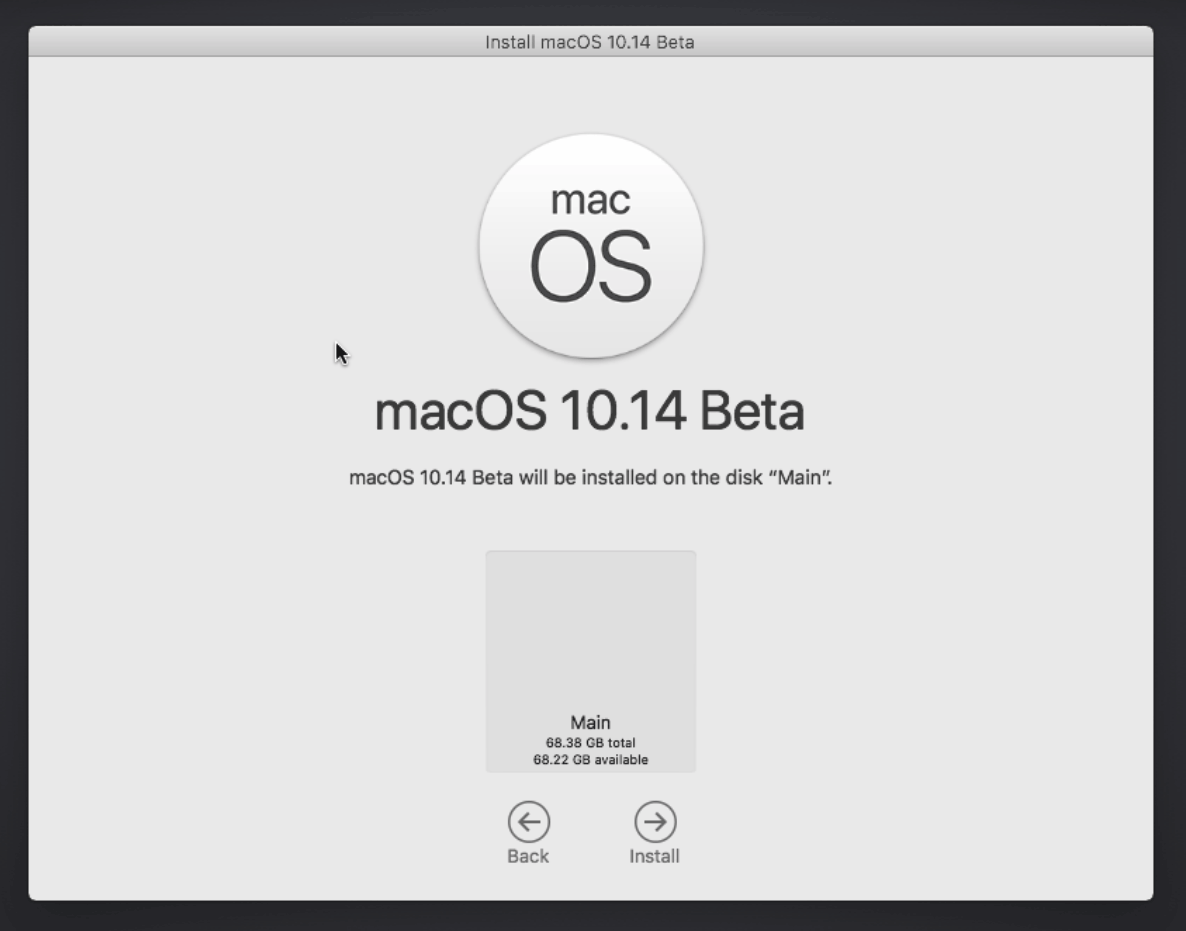Select the Main disk tile
This screenshot has height=931, width=1186.
pyautogui.click(x=591, y=661)
